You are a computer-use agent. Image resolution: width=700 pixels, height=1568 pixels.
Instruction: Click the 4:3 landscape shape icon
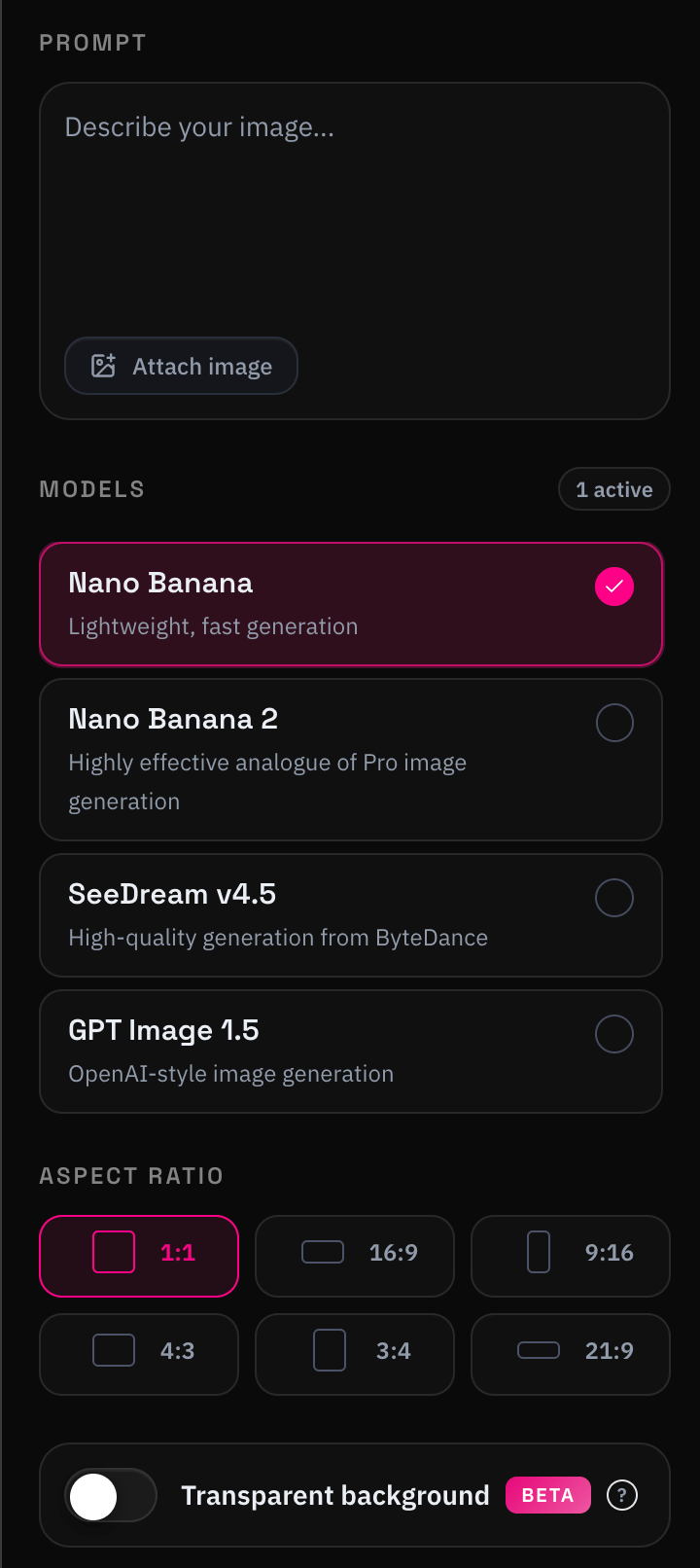click(114, 1350)
